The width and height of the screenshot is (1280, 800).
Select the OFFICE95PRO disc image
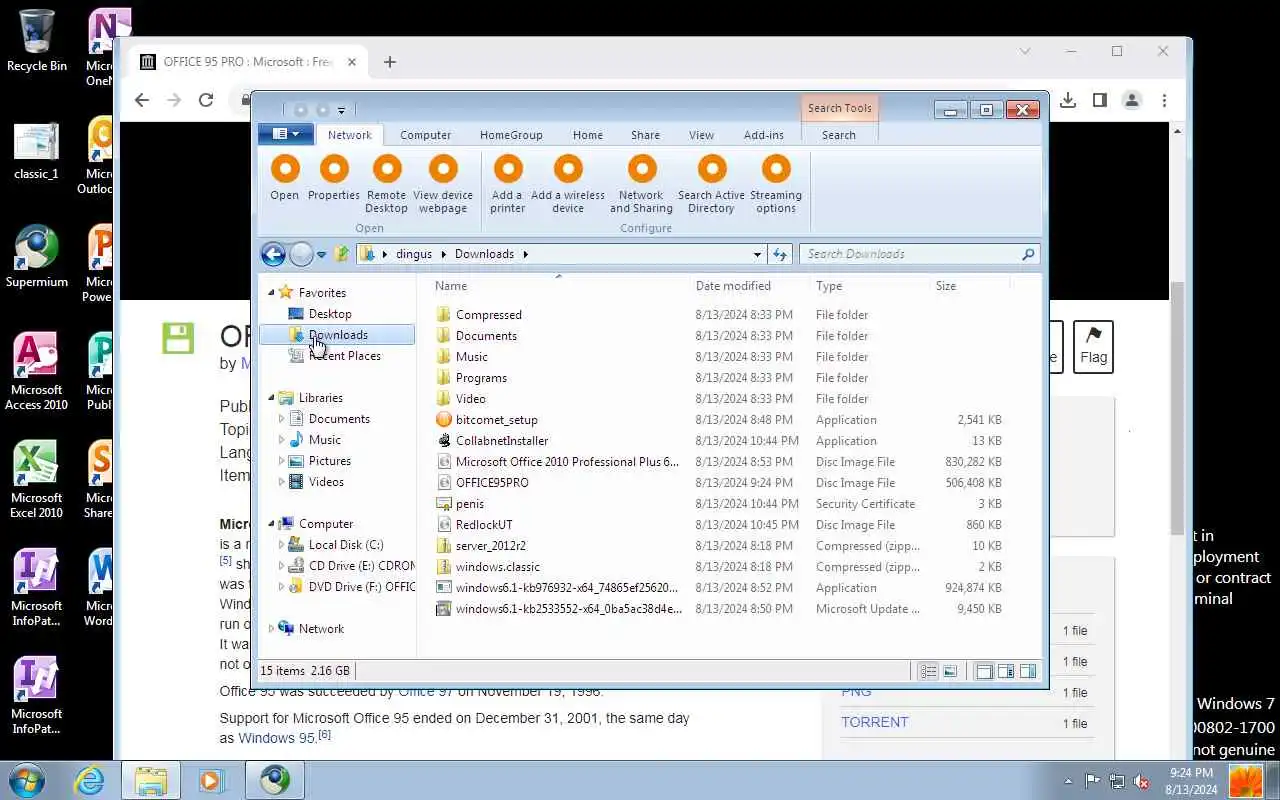tap(492, 483)
